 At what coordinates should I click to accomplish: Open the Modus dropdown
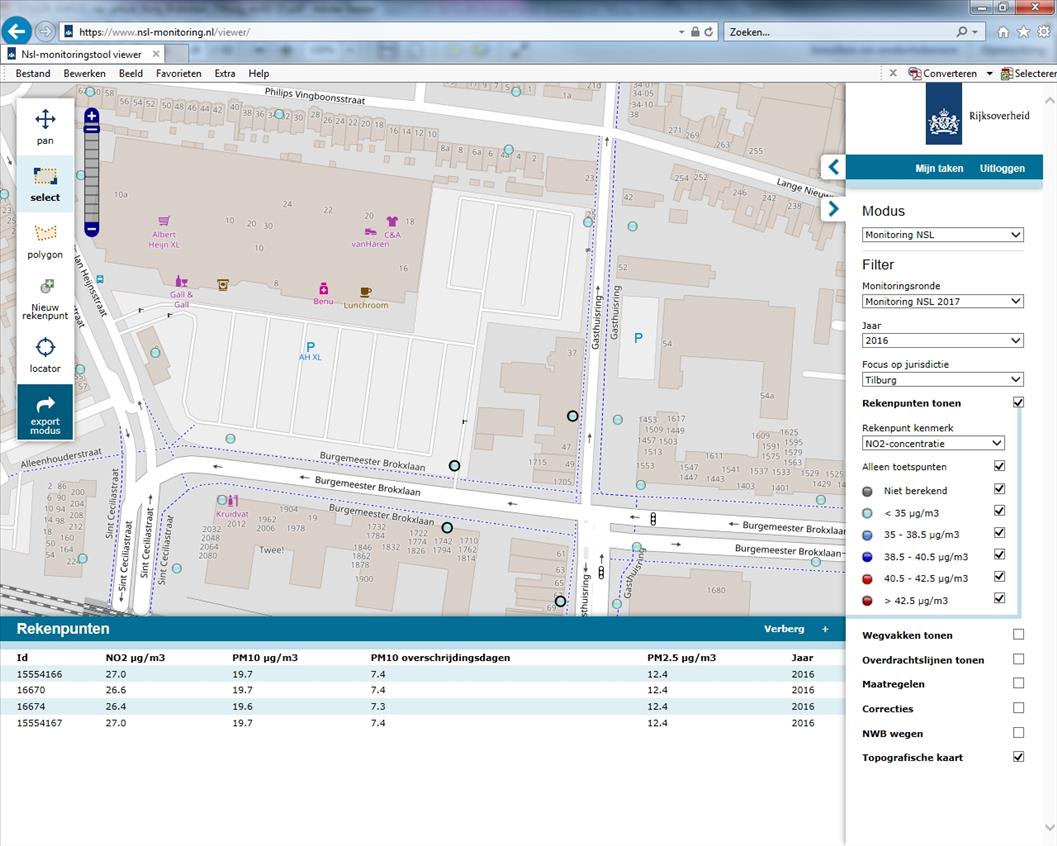point(942,235)
